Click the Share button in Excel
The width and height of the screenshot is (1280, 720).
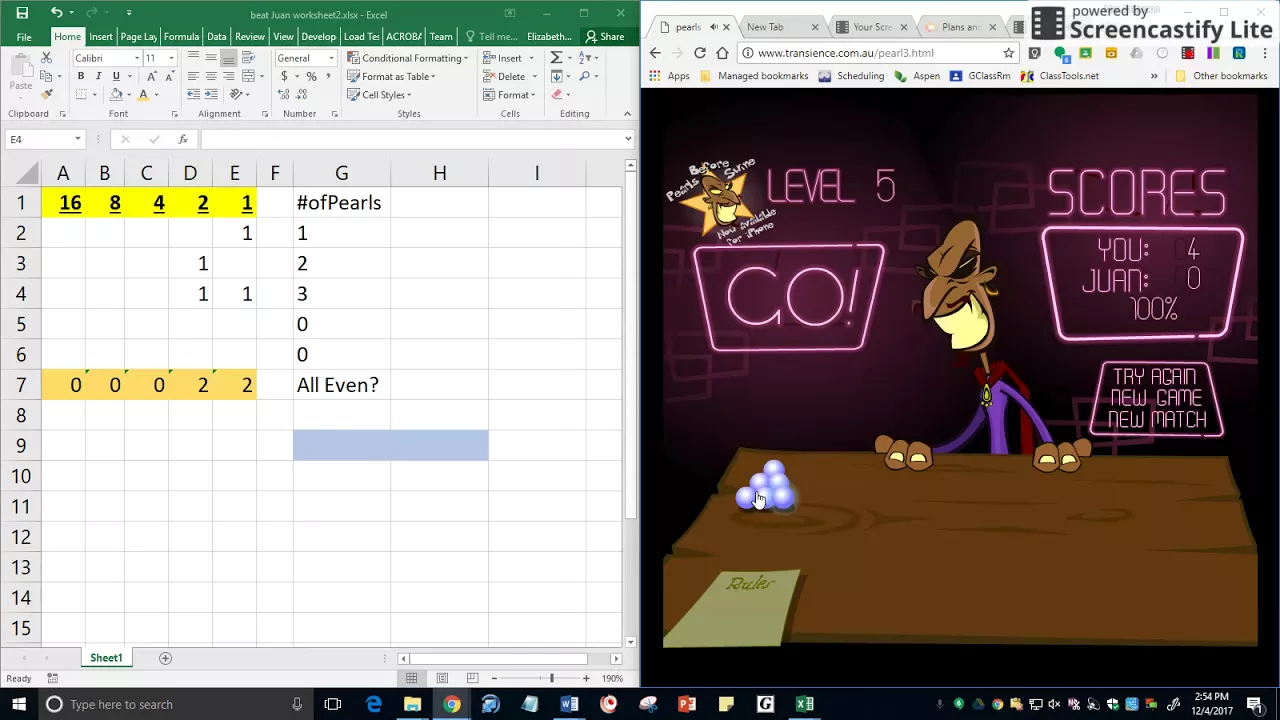[605, 36]
